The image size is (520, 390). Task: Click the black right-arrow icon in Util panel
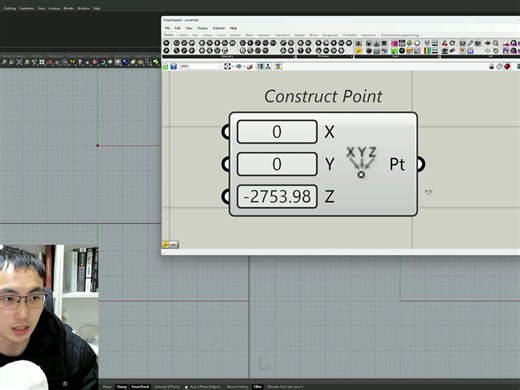pyautogui.click(x=488, y=43)
